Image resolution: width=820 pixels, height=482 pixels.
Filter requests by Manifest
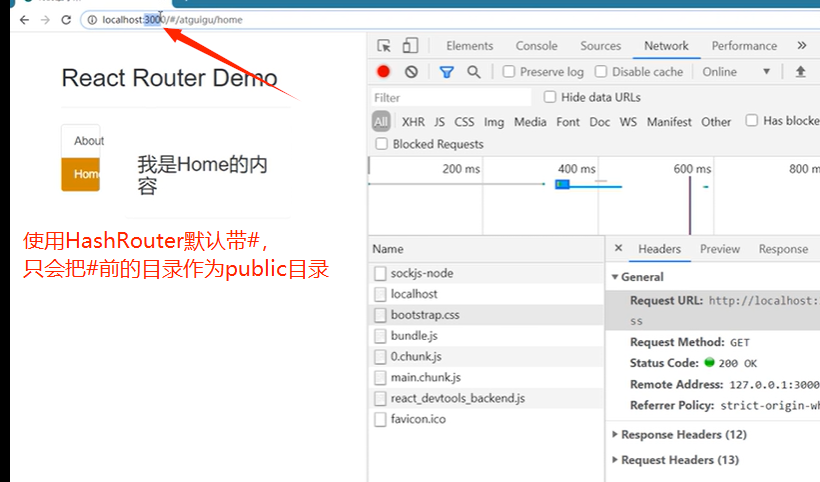point(669,122)
